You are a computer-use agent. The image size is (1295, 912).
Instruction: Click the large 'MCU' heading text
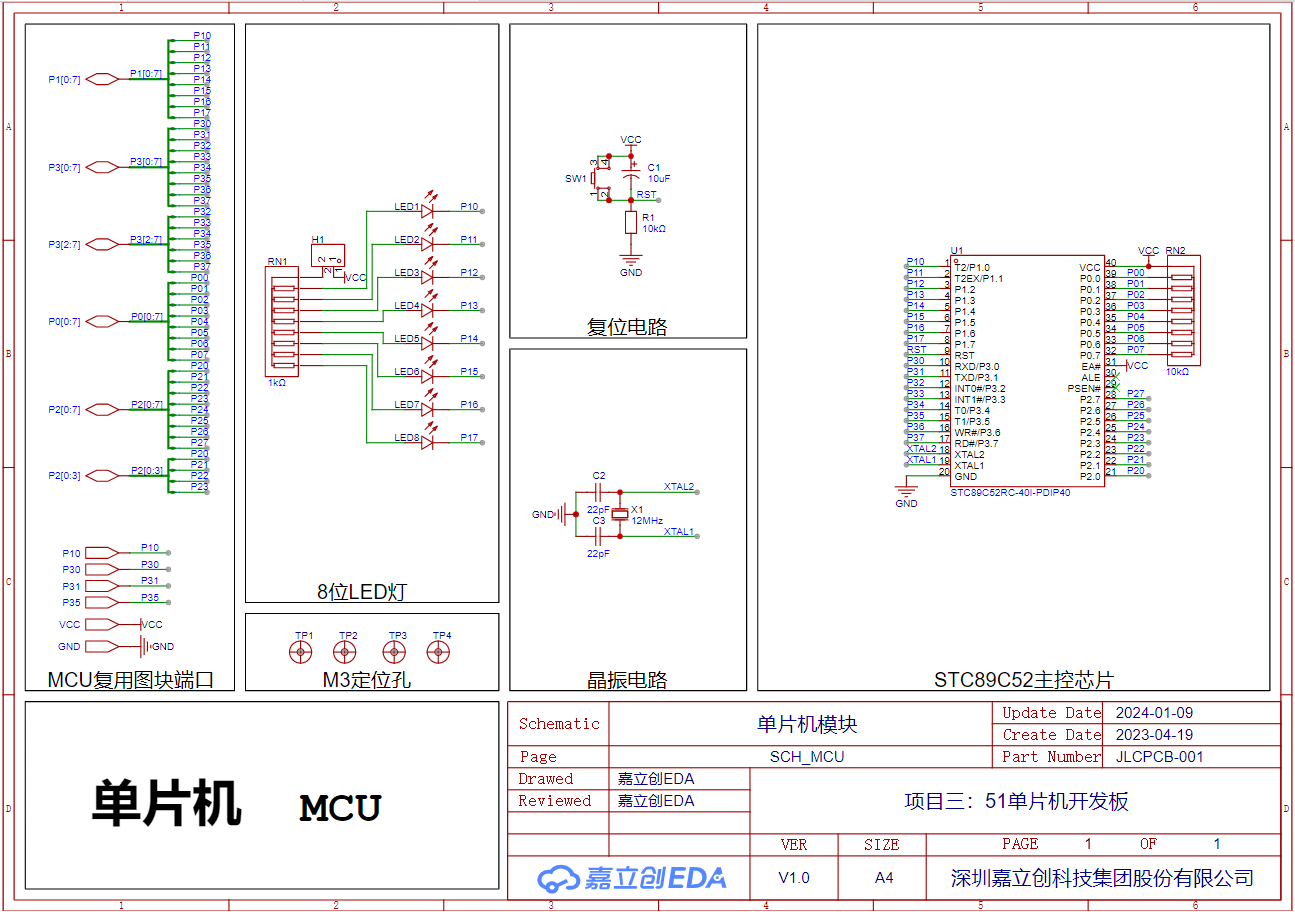(x=341, y=808)
